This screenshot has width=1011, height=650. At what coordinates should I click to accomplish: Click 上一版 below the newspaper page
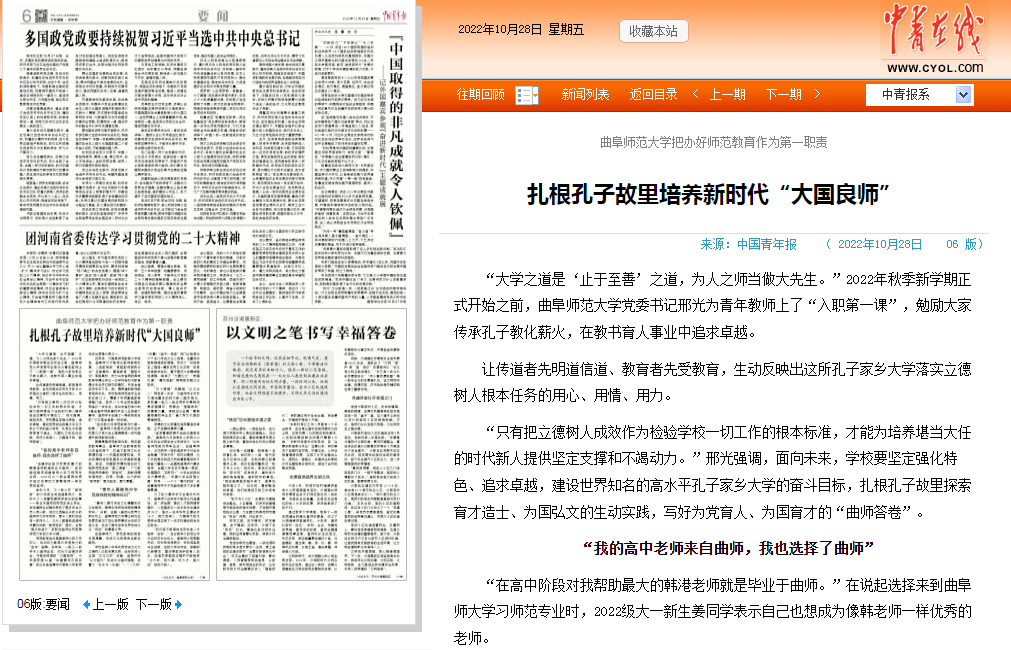click(111, 604)
